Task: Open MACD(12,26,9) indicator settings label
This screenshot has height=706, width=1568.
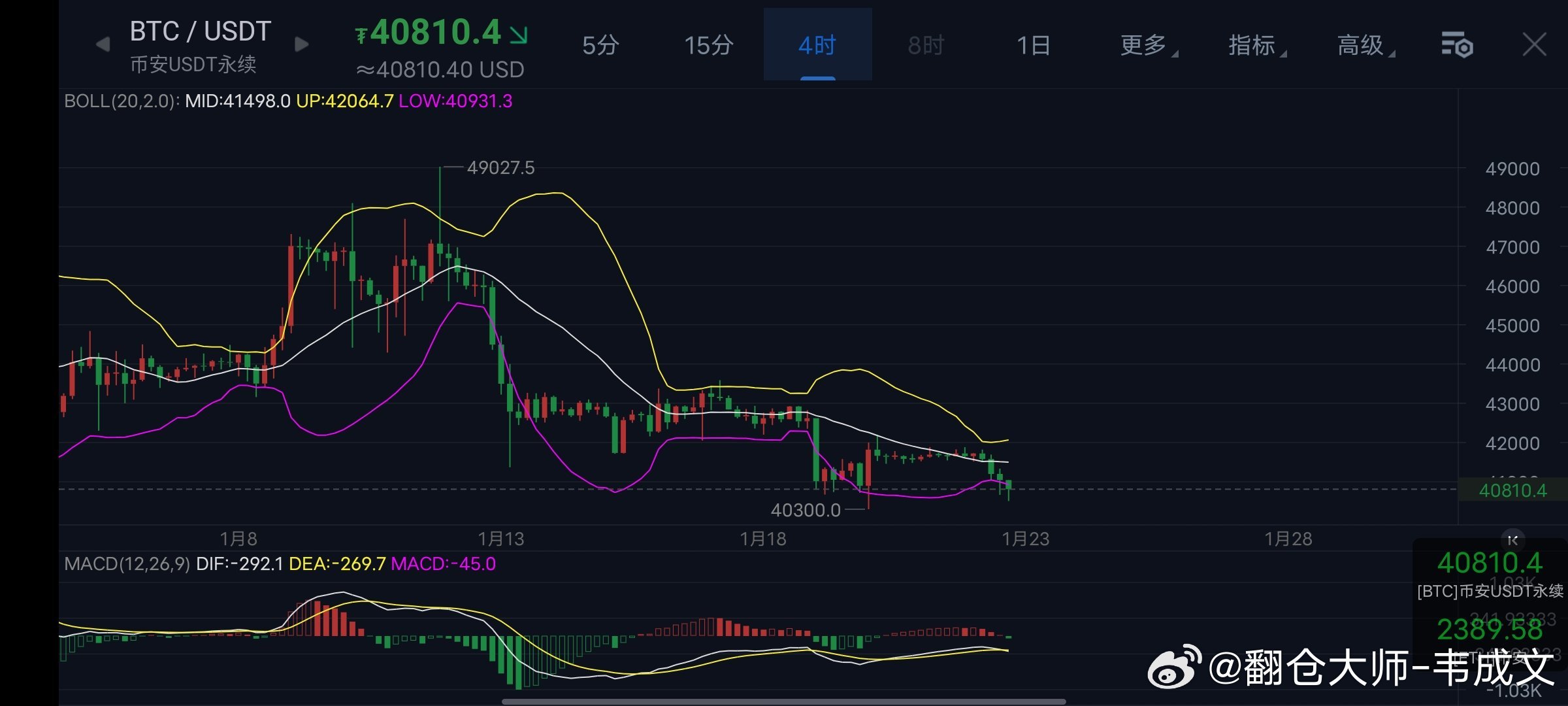Action: tap(127, 563)
